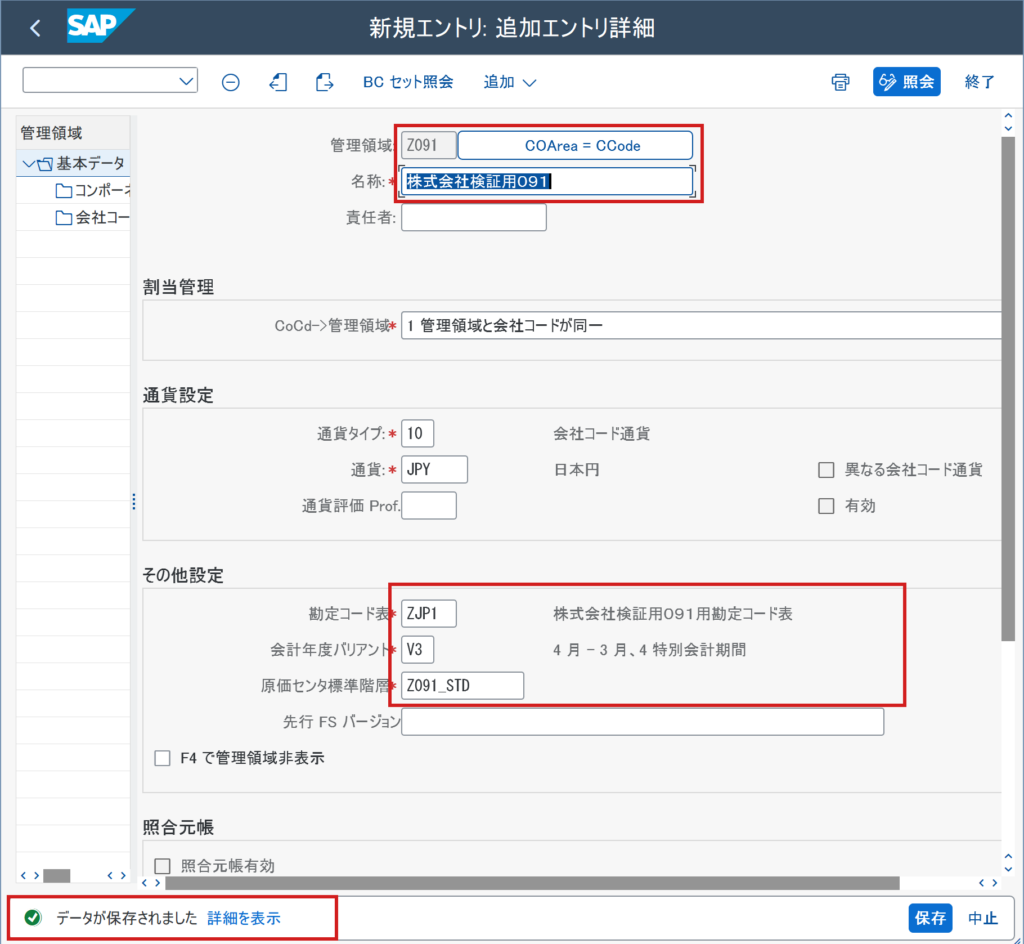Expand the 追加 menu
This screenshot has width=1024, height=944.
(509, 82)
